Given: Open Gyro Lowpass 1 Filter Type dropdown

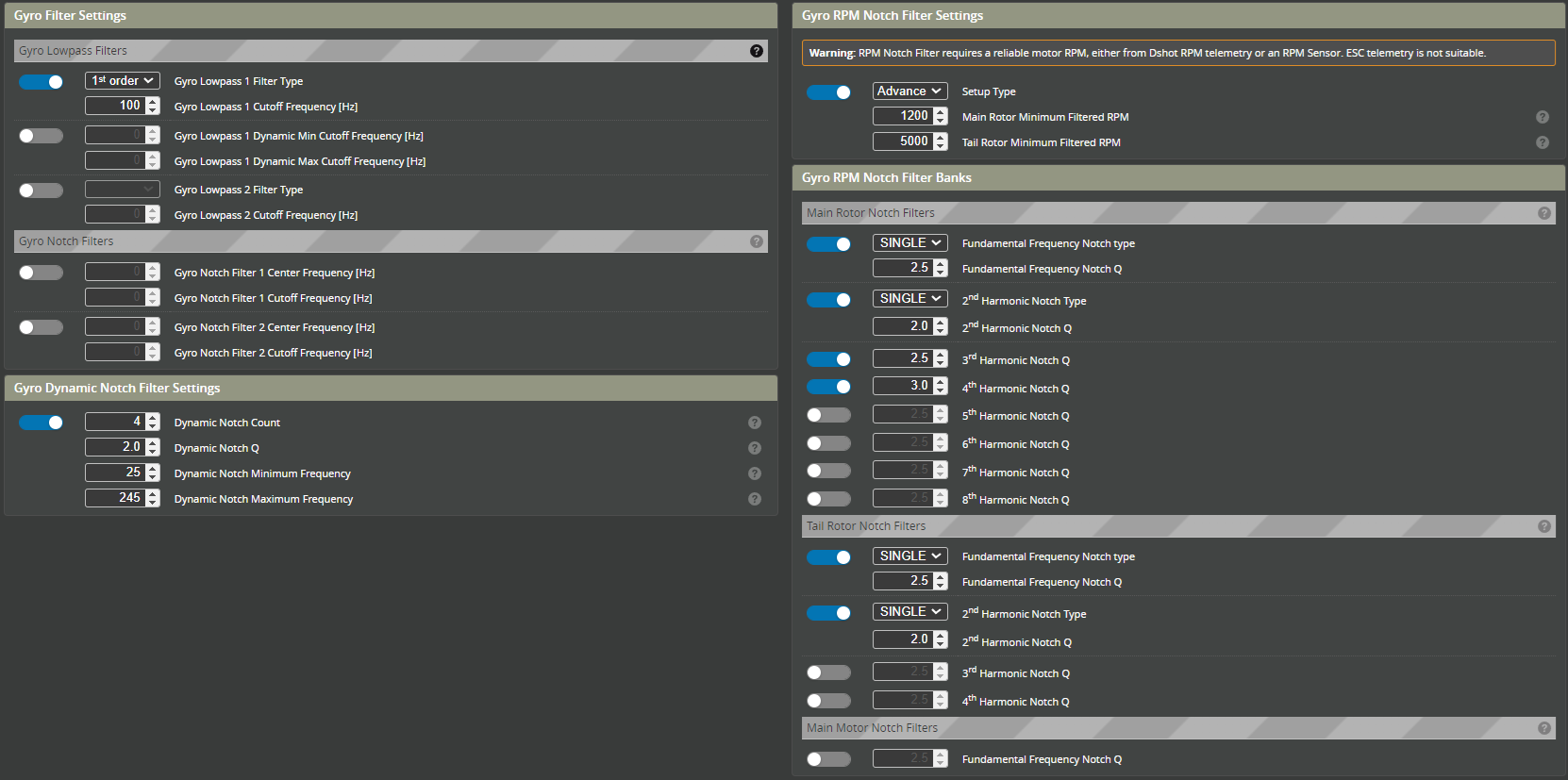Looking at the screenshot, I should 123,81.
